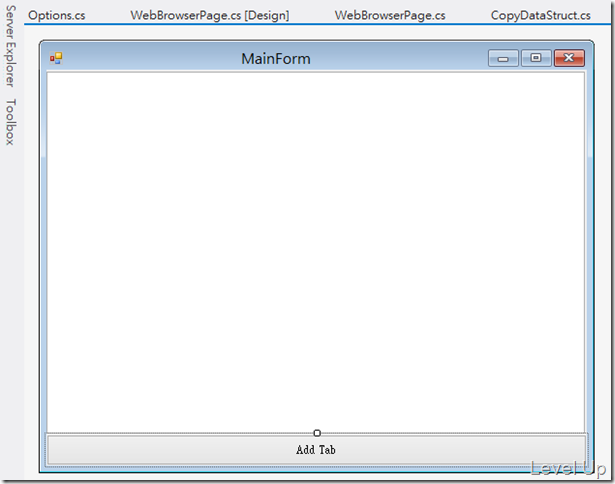Maximize the MainForm designer window
Screen dimensions: 615x484
click(x=536, y=58)
